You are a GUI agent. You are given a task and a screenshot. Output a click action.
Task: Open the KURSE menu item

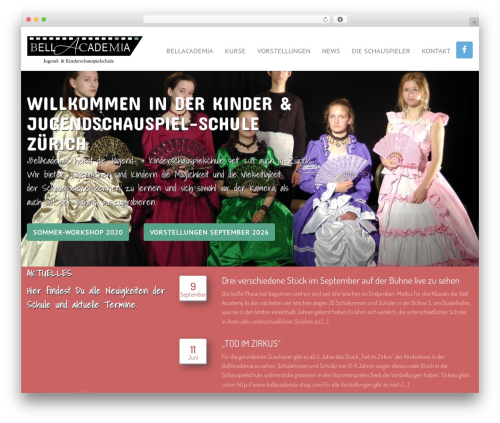click(x=235, y=51)
